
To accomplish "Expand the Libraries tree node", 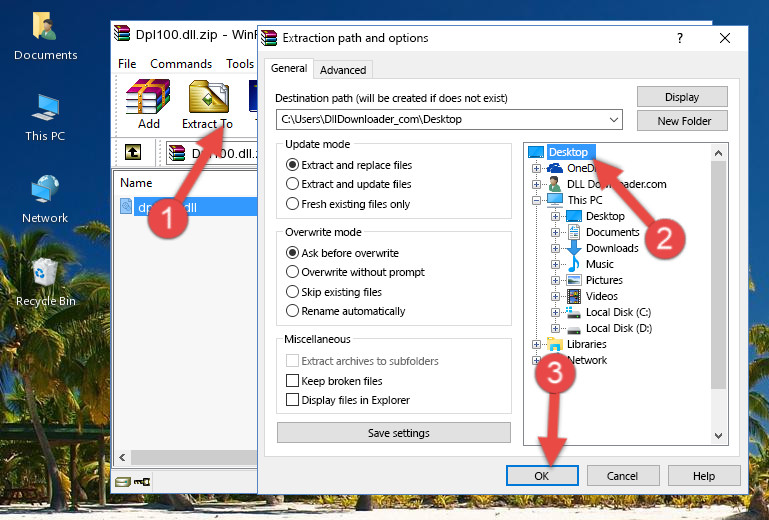I will pos(537,344).
